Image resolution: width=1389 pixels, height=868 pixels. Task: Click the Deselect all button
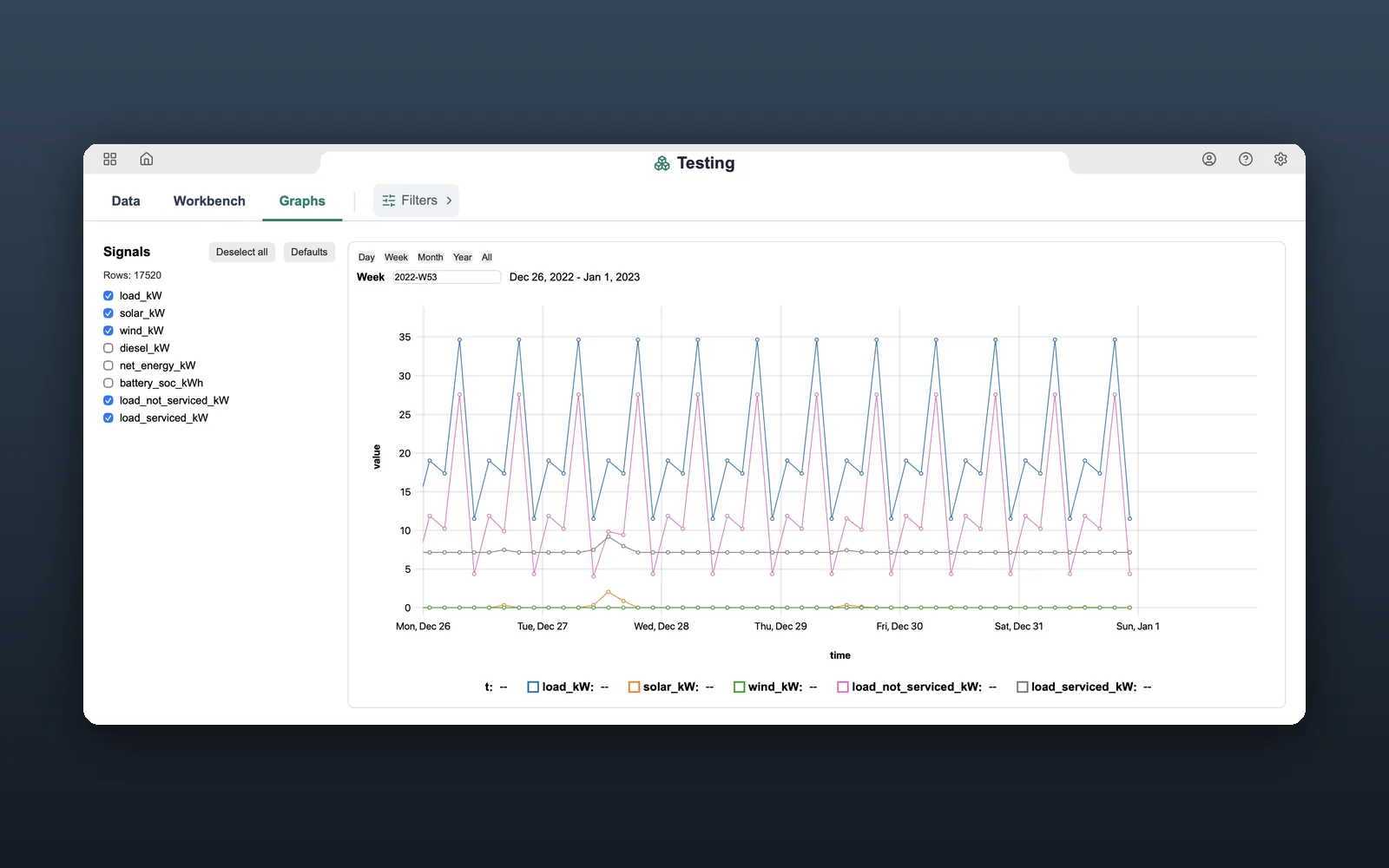pyautogui.click(x=242, y=252)
